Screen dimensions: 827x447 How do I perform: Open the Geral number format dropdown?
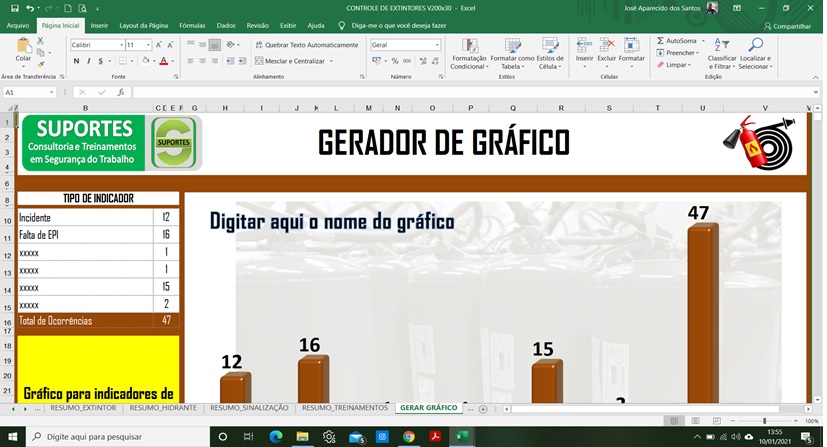click(437, 45)
